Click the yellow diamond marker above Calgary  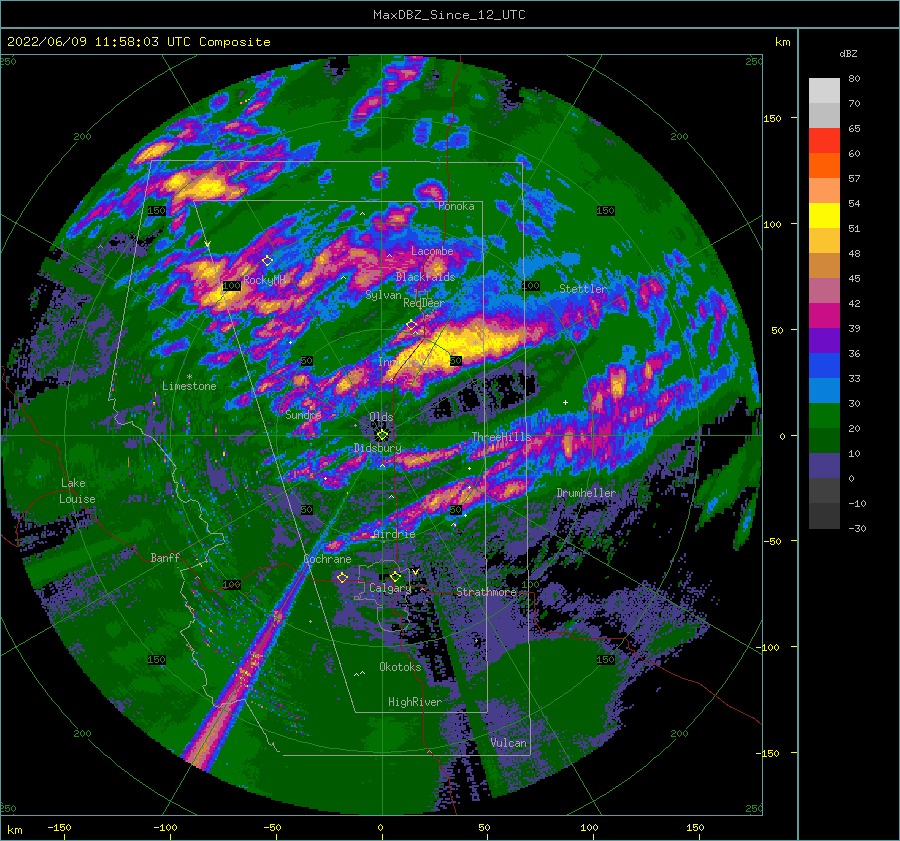coord(395,576)
